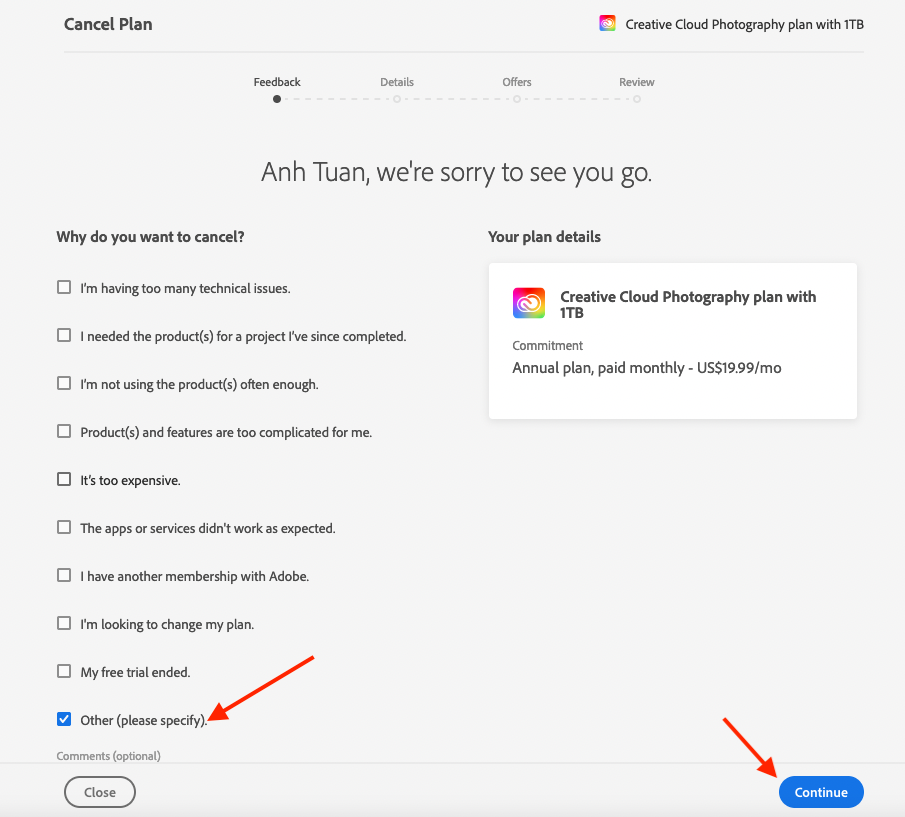
Task: Check "The apps or services didn't work as expected"
Action: pyautogui.click(x=64, y=527)
